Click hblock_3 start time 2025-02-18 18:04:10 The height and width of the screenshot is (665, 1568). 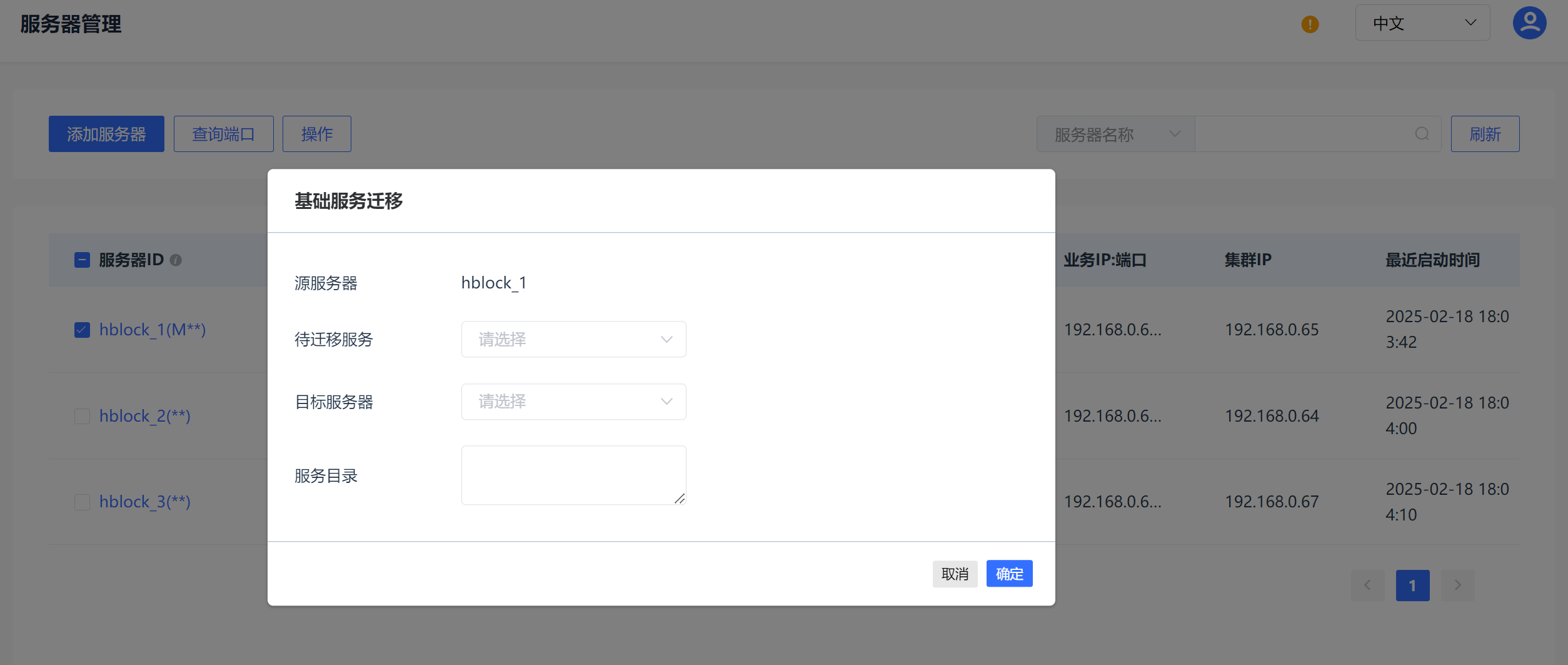(x=1447, y=502)
